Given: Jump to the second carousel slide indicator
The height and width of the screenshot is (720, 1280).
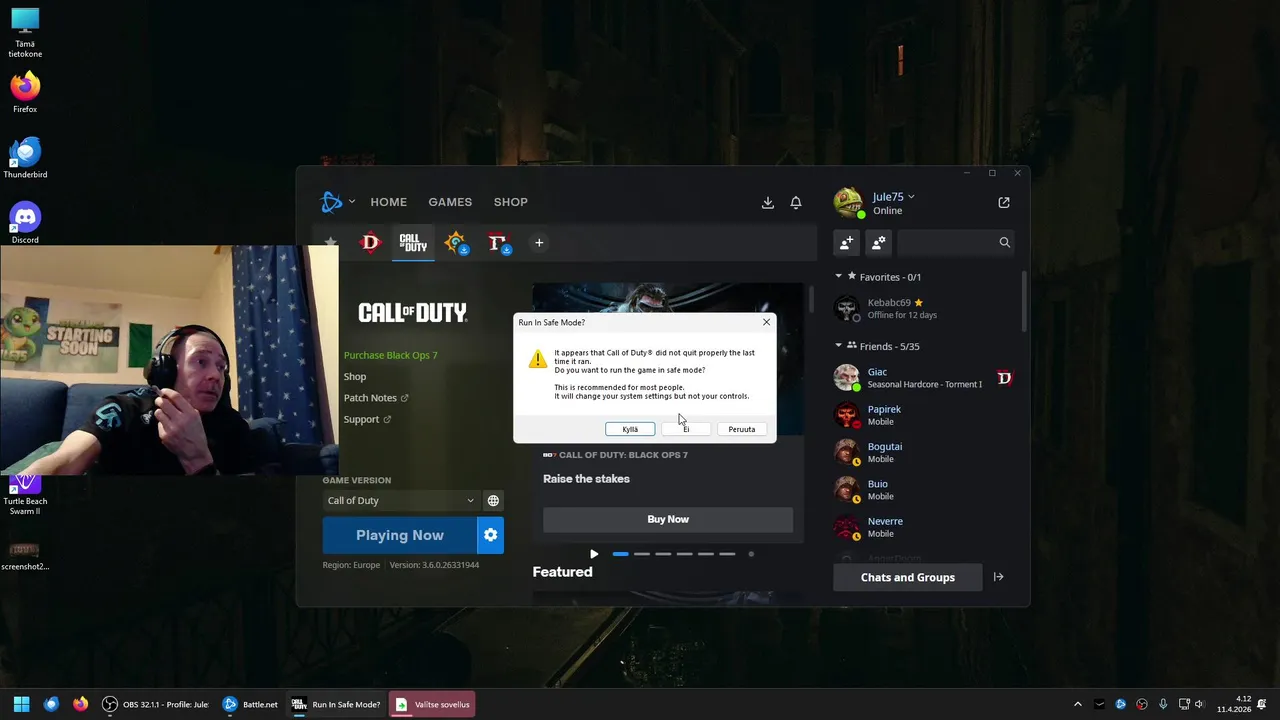Looking at the screenshot, I should point(642,554).
